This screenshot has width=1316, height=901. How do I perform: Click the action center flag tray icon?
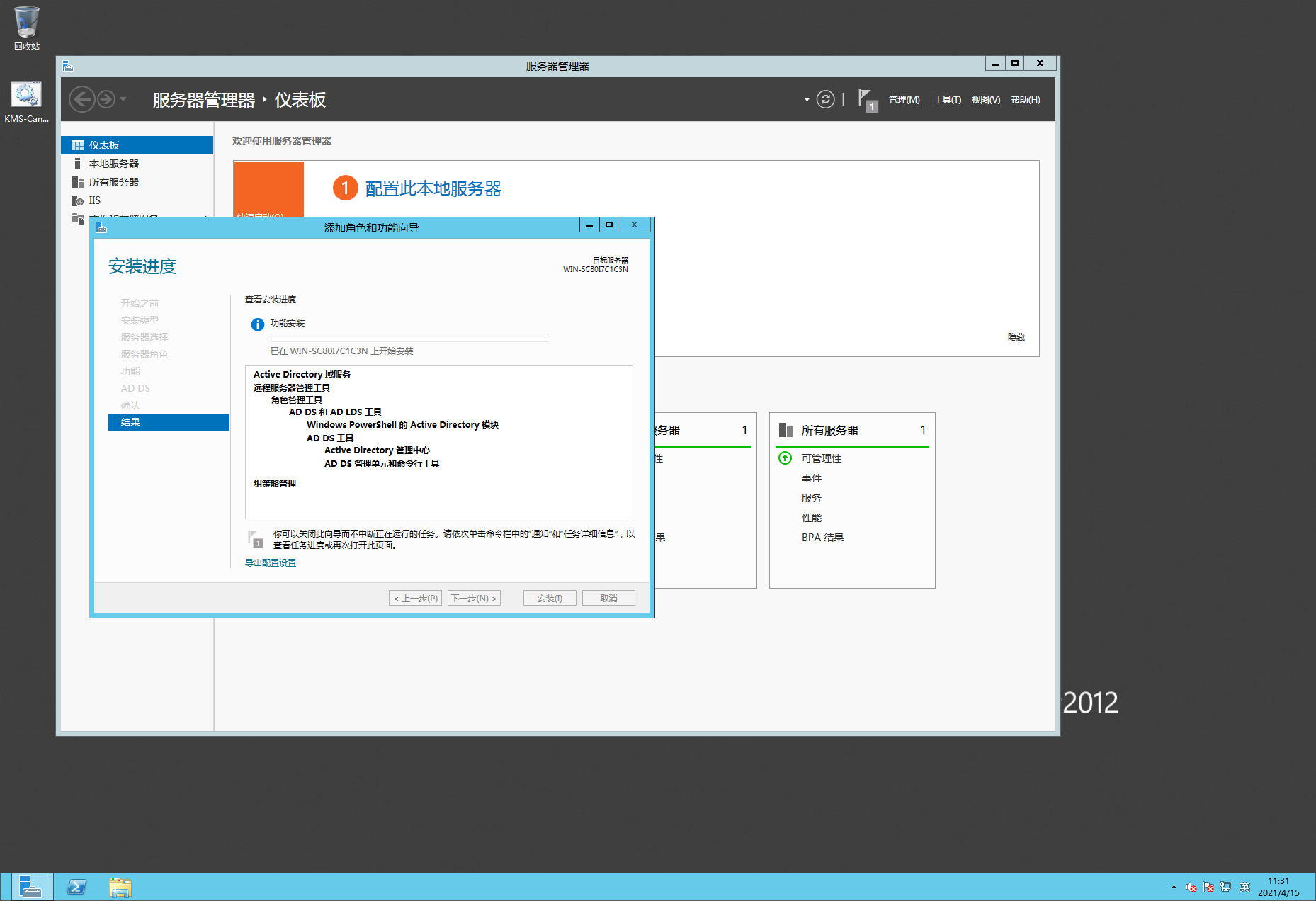click(x=1208, y=887)
